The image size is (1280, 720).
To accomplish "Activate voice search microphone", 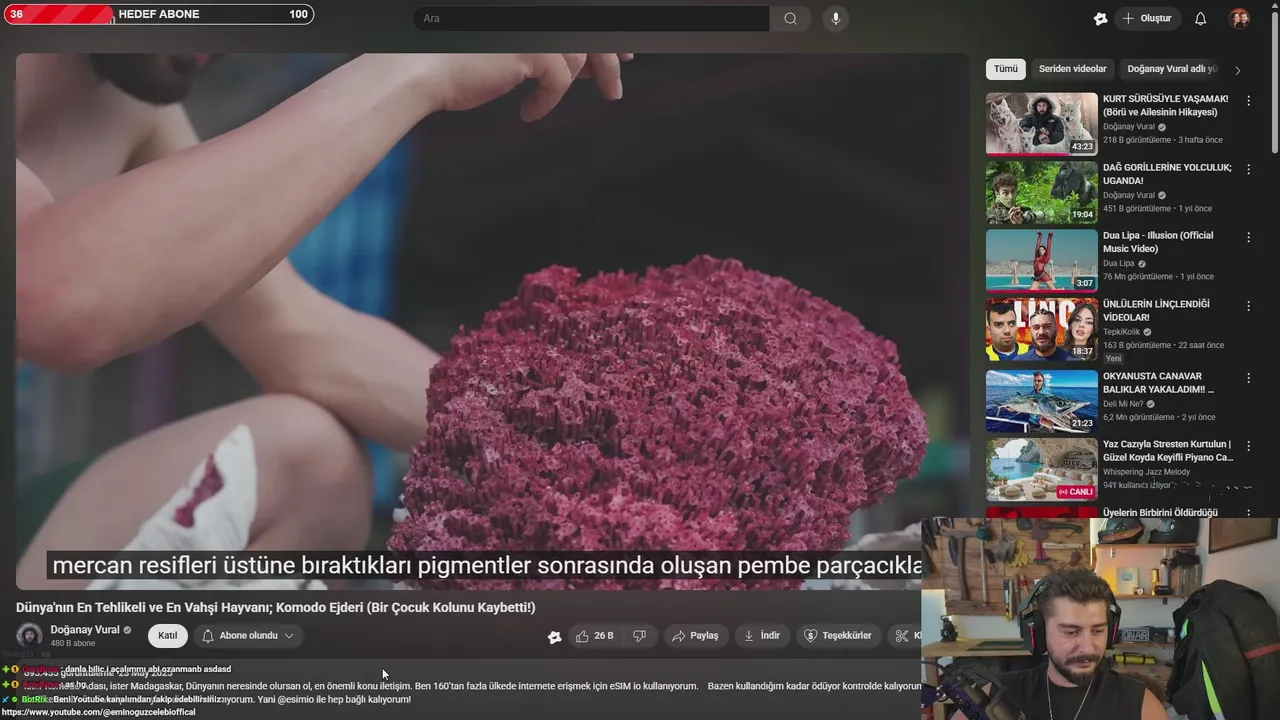I will [836, 18].
